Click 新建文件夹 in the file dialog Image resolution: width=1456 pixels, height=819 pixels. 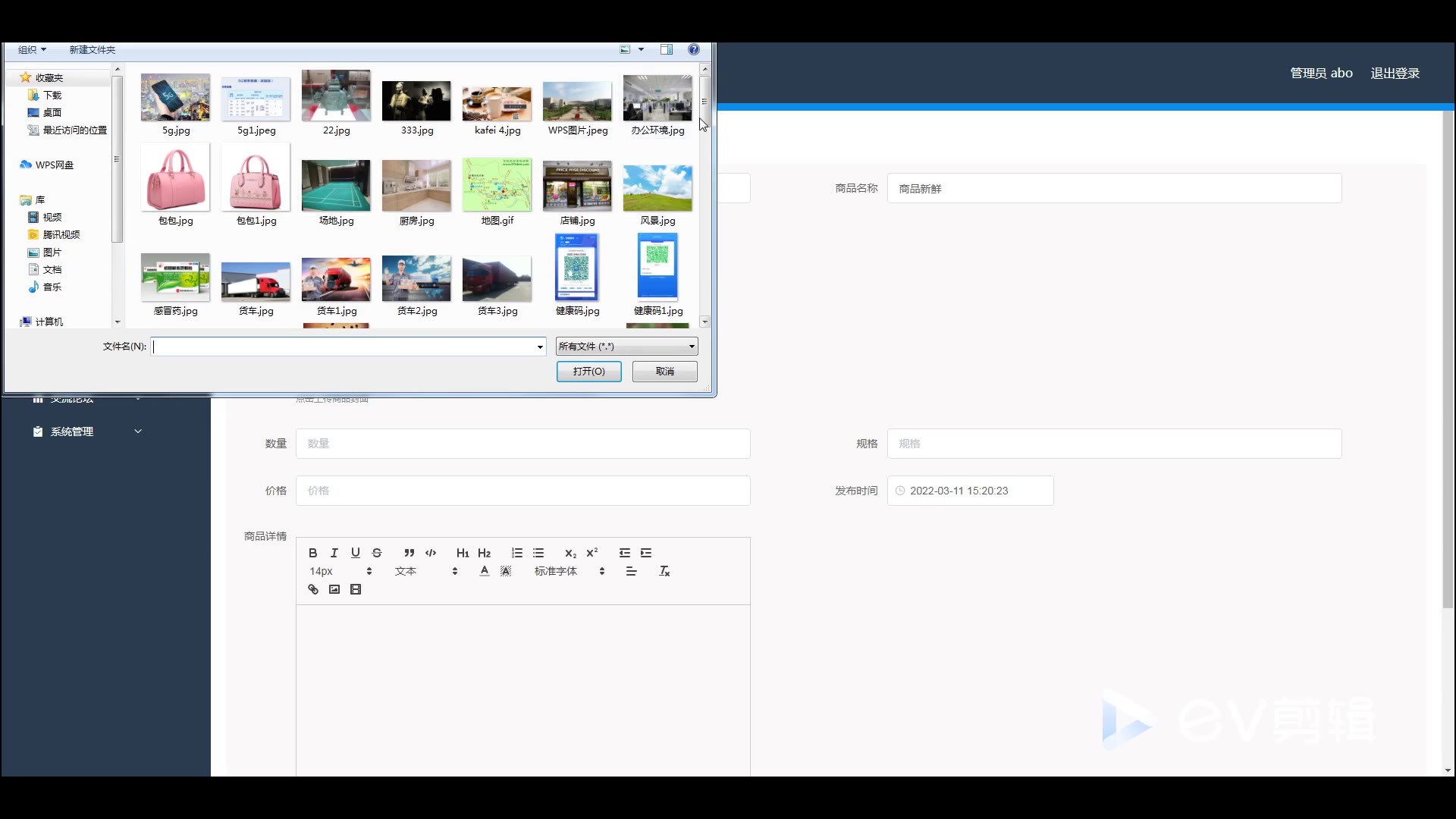93,49
